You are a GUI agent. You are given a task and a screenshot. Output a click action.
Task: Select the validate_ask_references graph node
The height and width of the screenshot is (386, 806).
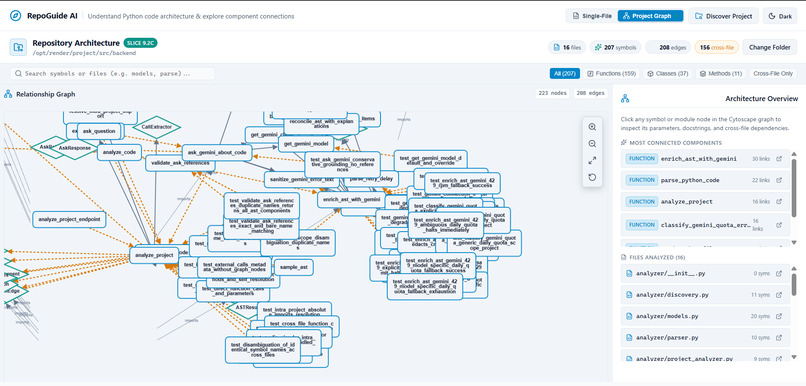tap(180, 163)
